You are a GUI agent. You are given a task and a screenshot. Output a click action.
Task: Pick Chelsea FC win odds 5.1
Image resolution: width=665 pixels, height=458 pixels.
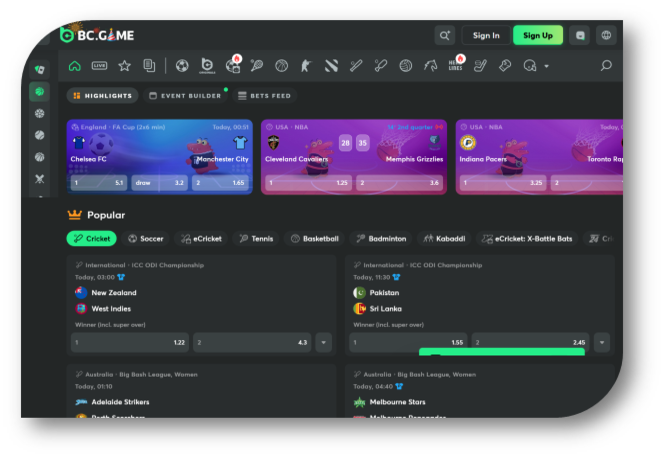click(99, 184)
